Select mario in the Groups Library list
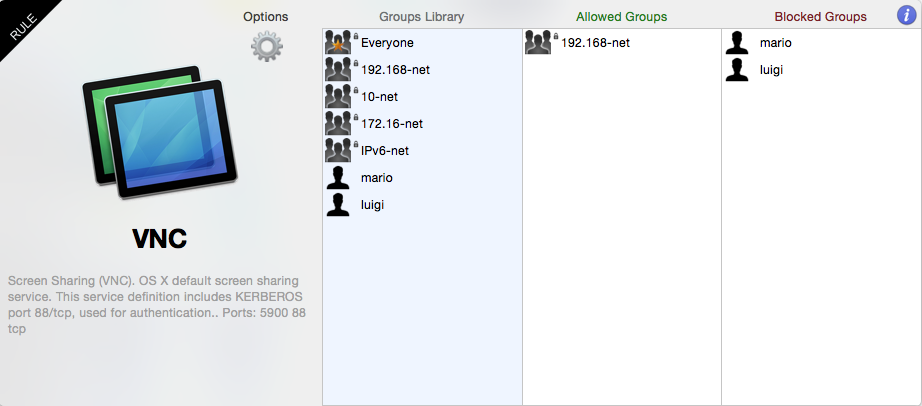 click(377, 178)
